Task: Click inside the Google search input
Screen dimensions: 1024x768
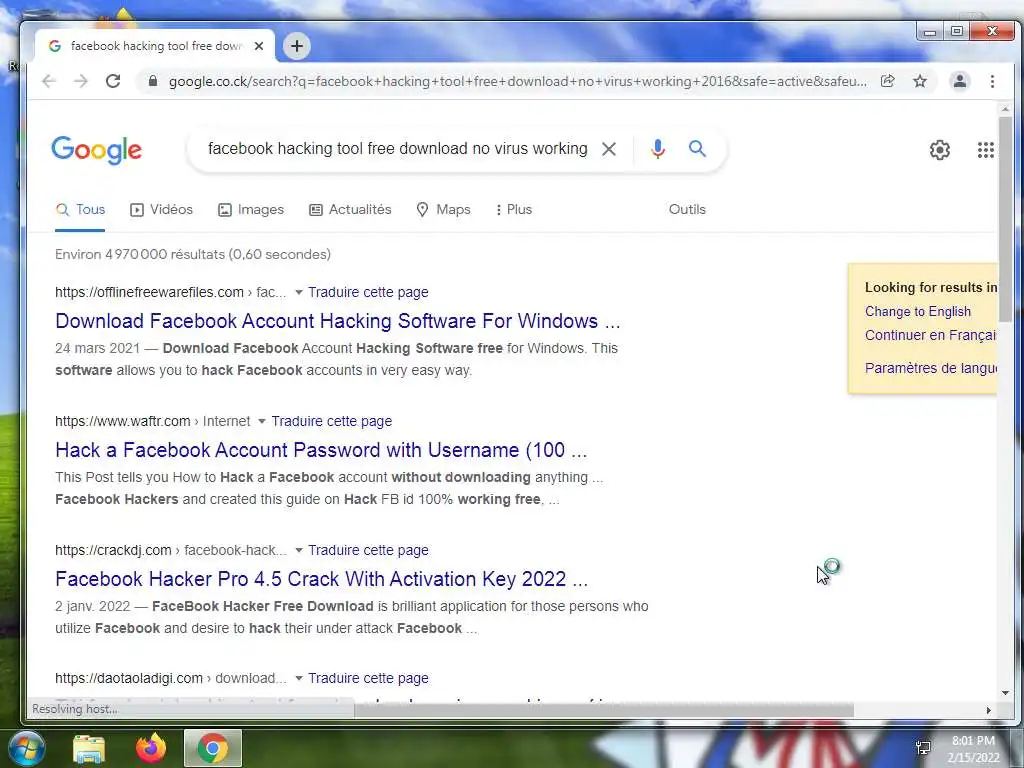Action: (397, 149)
